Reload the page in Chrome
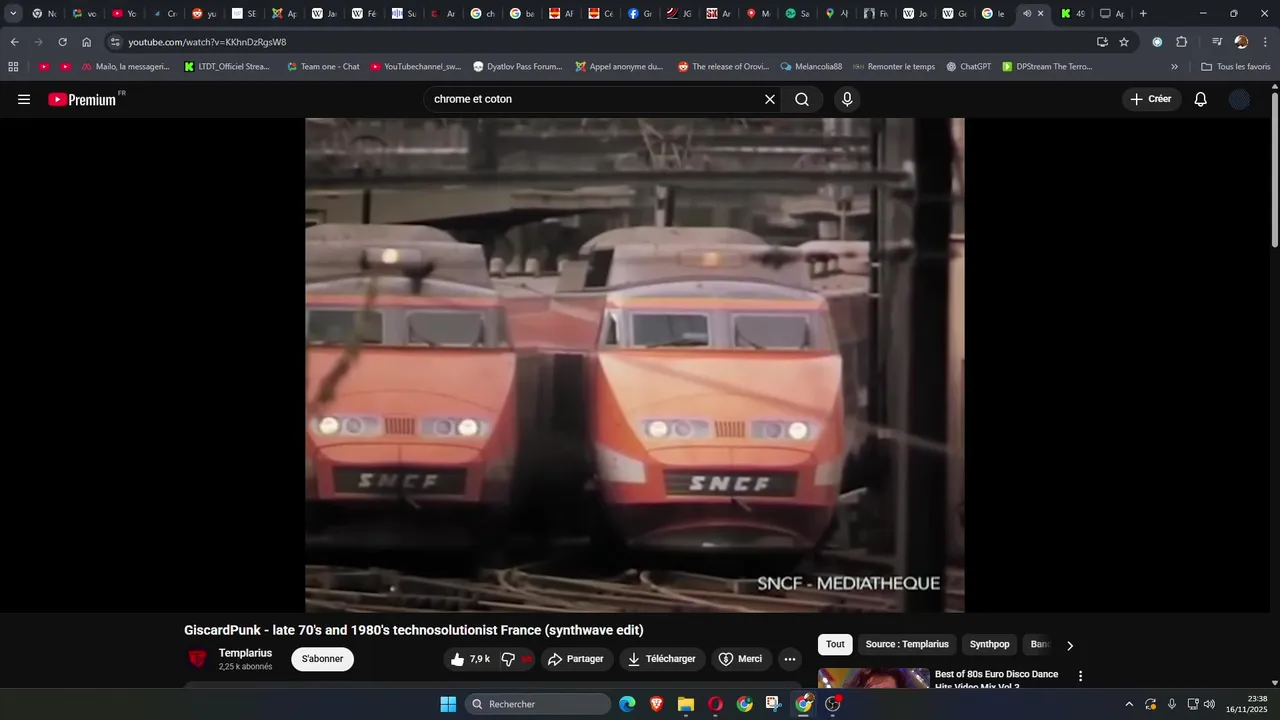1280x720 pixels. [x=62, y=42]
